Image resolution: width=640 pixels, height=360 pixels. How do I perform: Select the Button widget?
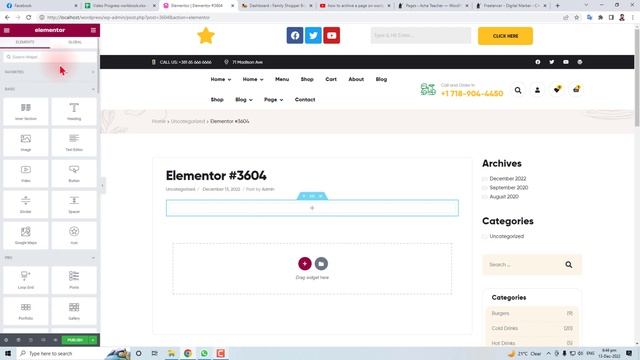(x=74, y=173)
